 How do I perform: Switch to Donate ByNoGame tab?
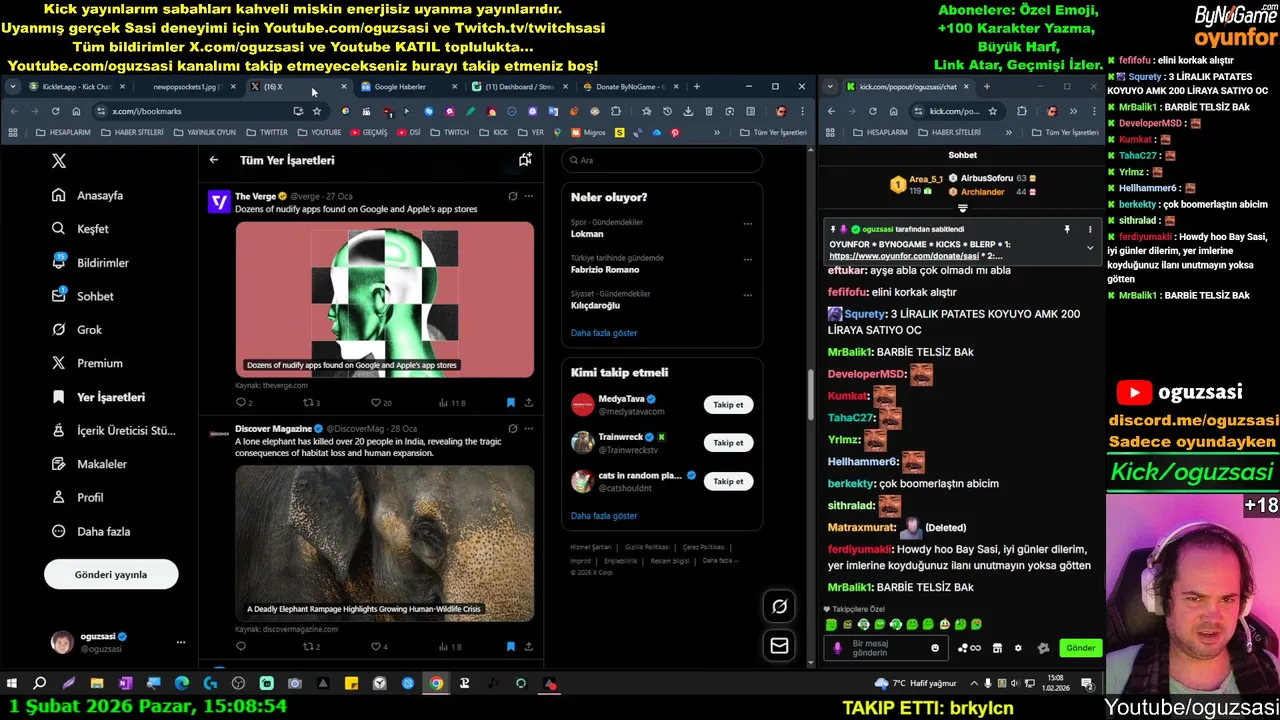click(630, 87)
